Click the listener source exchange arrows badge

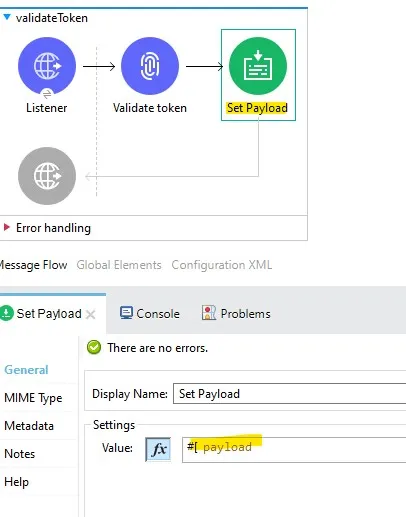pos(47,94)
